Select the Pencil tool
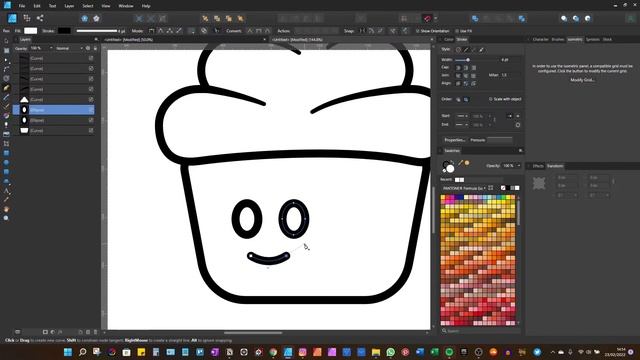This screenshot has width=640, height=360. tap(6, 97)
